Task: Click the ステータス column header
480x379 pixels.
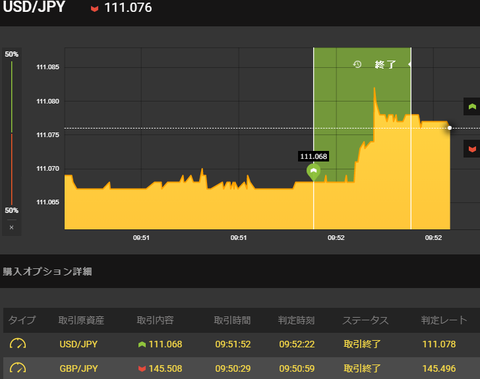Action: [366, 320]
